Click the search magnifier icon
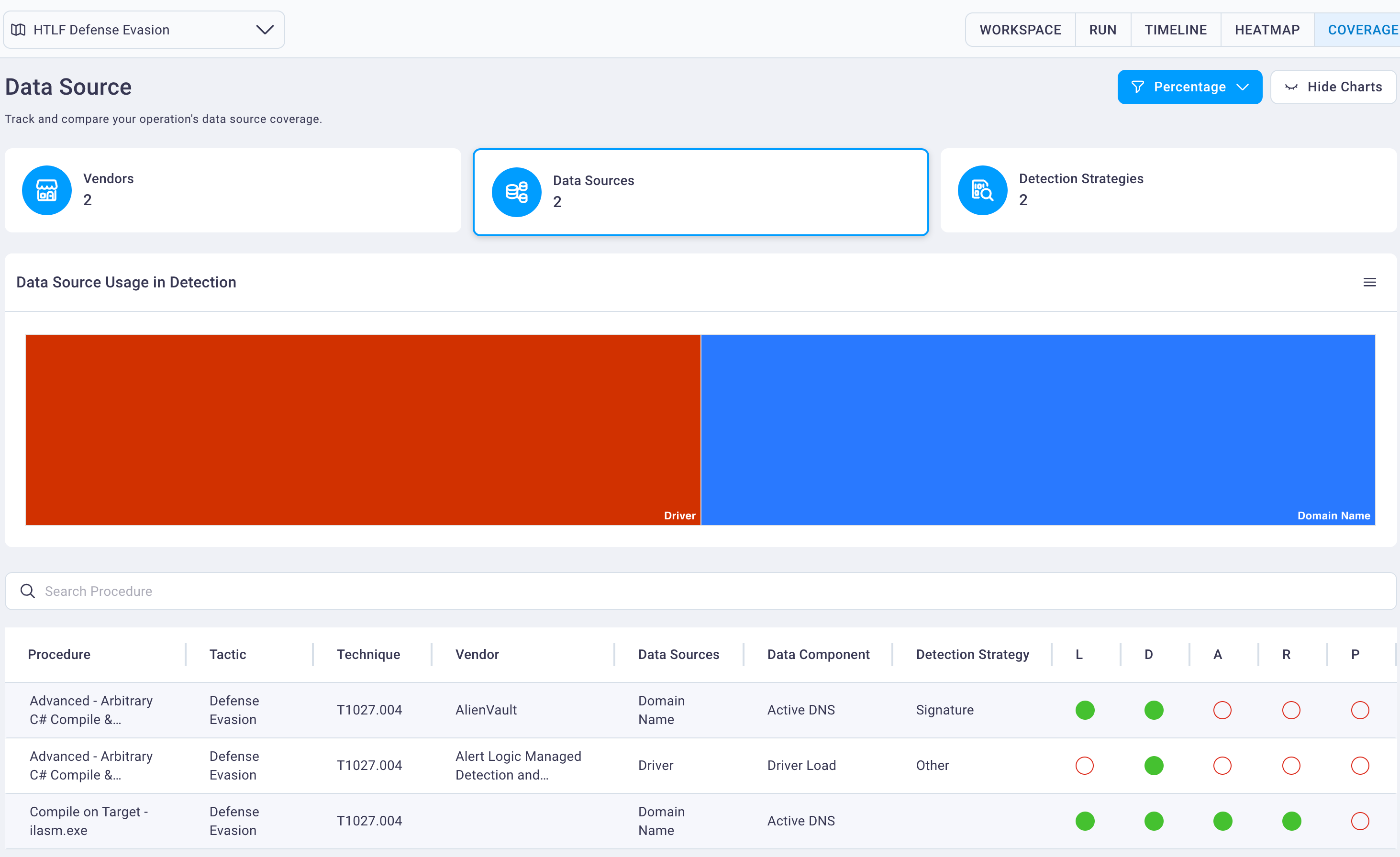This screenshot has height=857, width=1400. (27, 591)
